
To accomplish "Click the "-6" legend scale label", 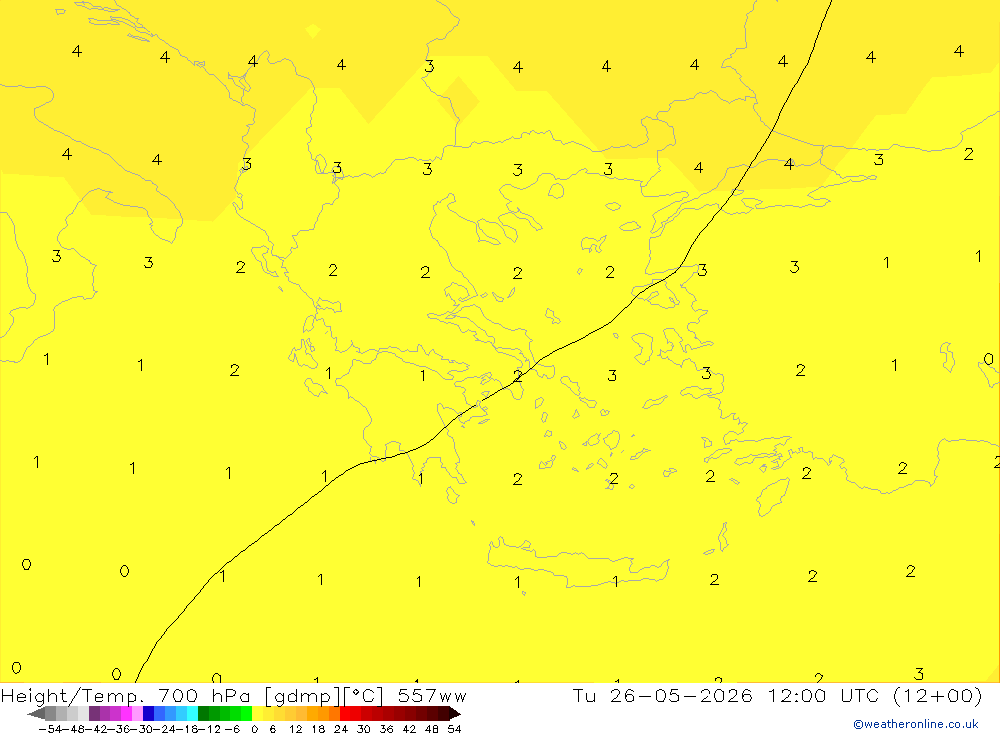I will (x=232, y=729).
